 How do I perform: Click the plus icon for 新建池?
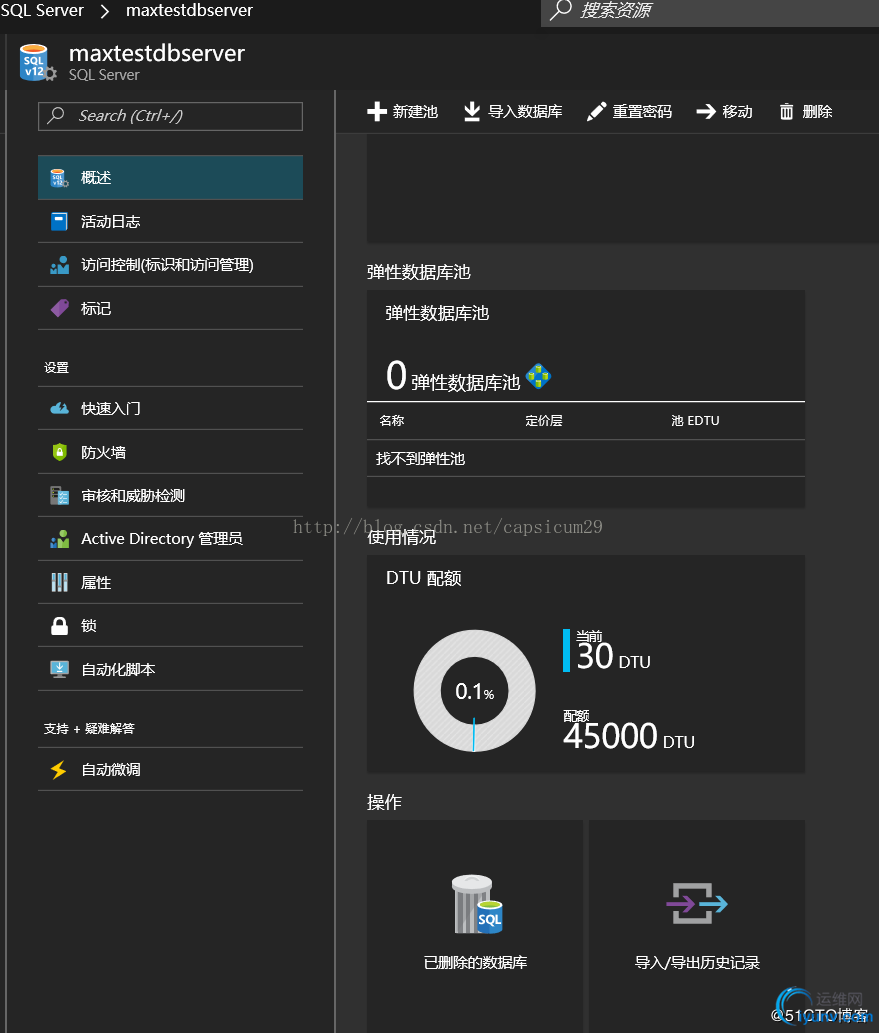pyautogui.click(x=377, y=111)
